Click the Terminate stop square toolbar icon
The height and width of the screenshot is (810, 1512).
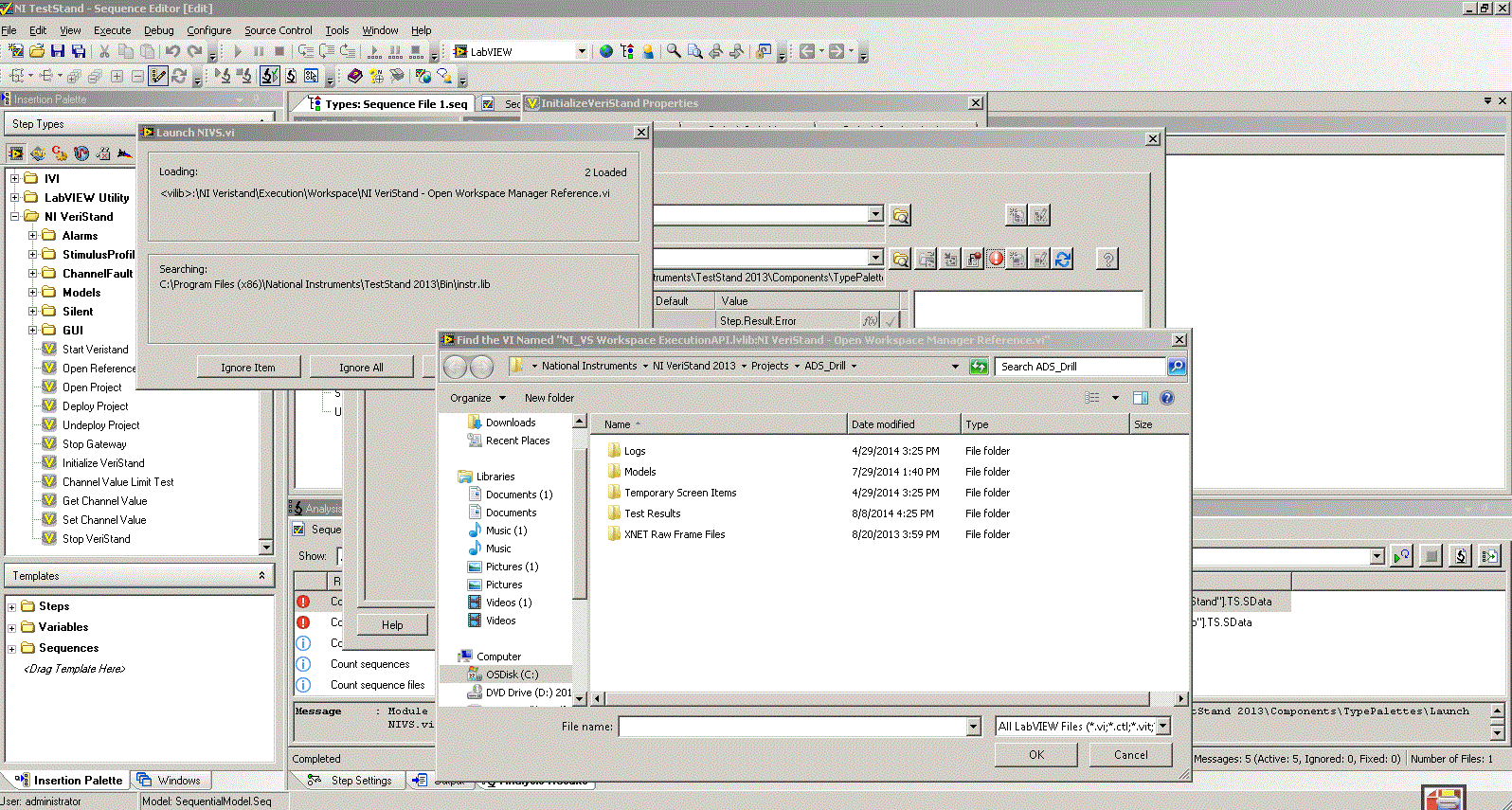point(279,51)
